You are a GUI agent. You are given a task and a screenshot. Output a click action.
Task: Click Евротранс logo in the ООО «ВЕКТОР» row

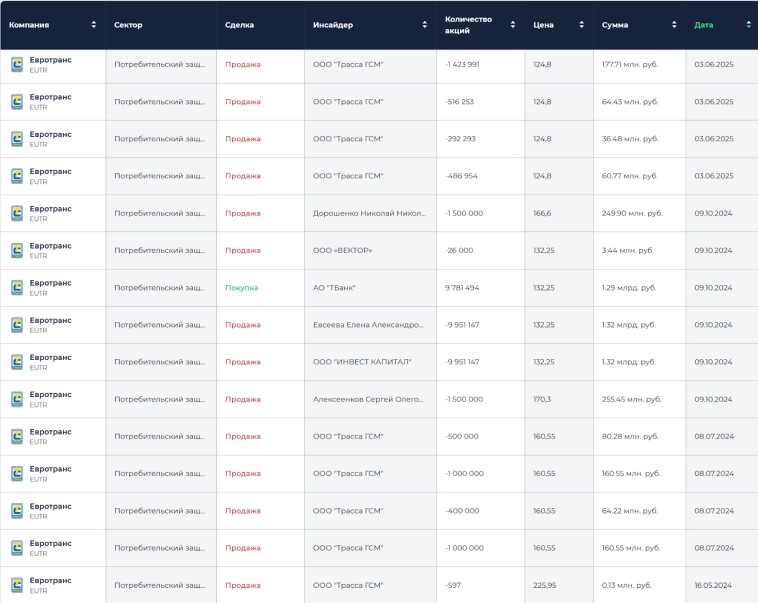(17, 250)
